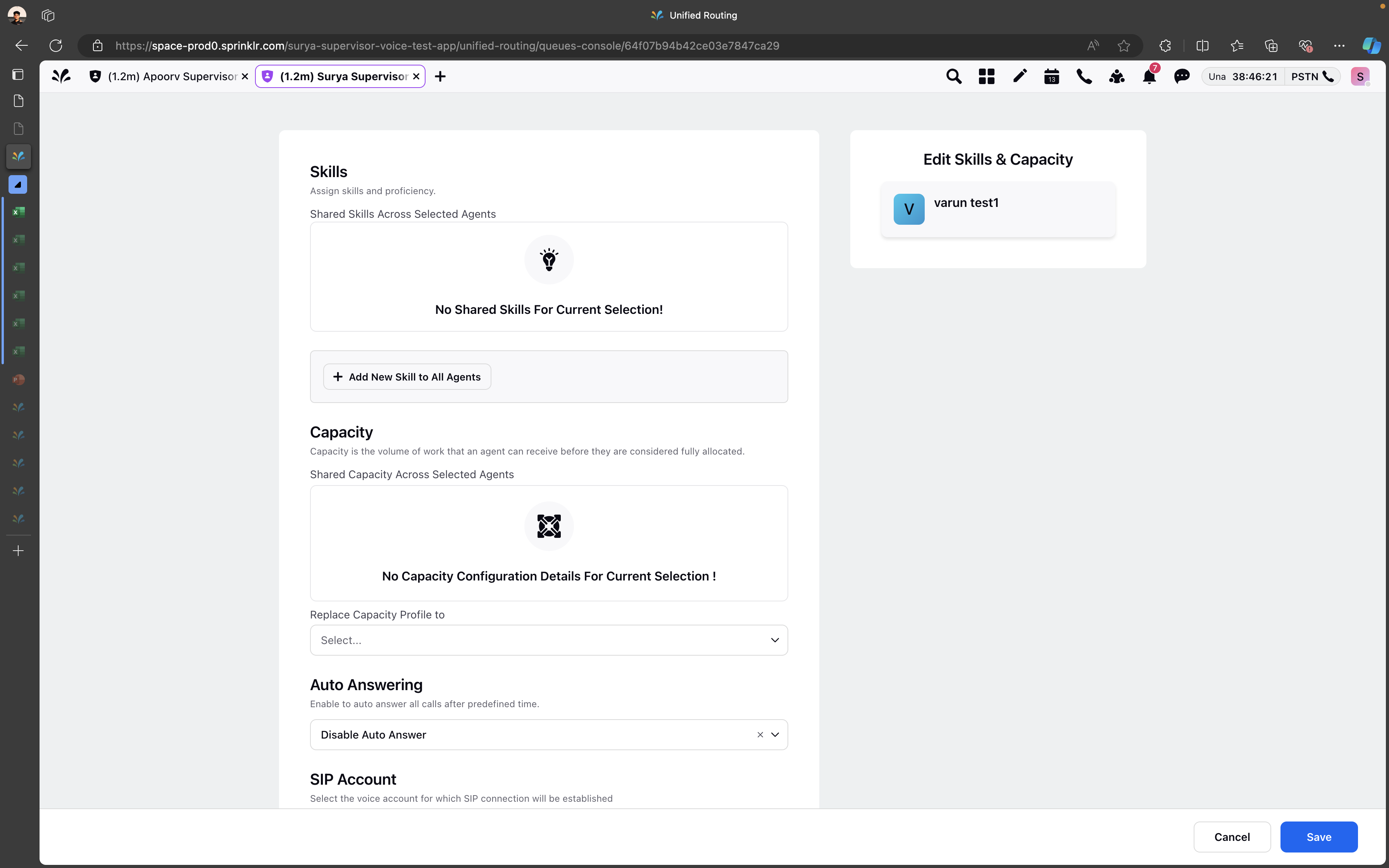Open the Collections icon

click(x=1271, y=45)
